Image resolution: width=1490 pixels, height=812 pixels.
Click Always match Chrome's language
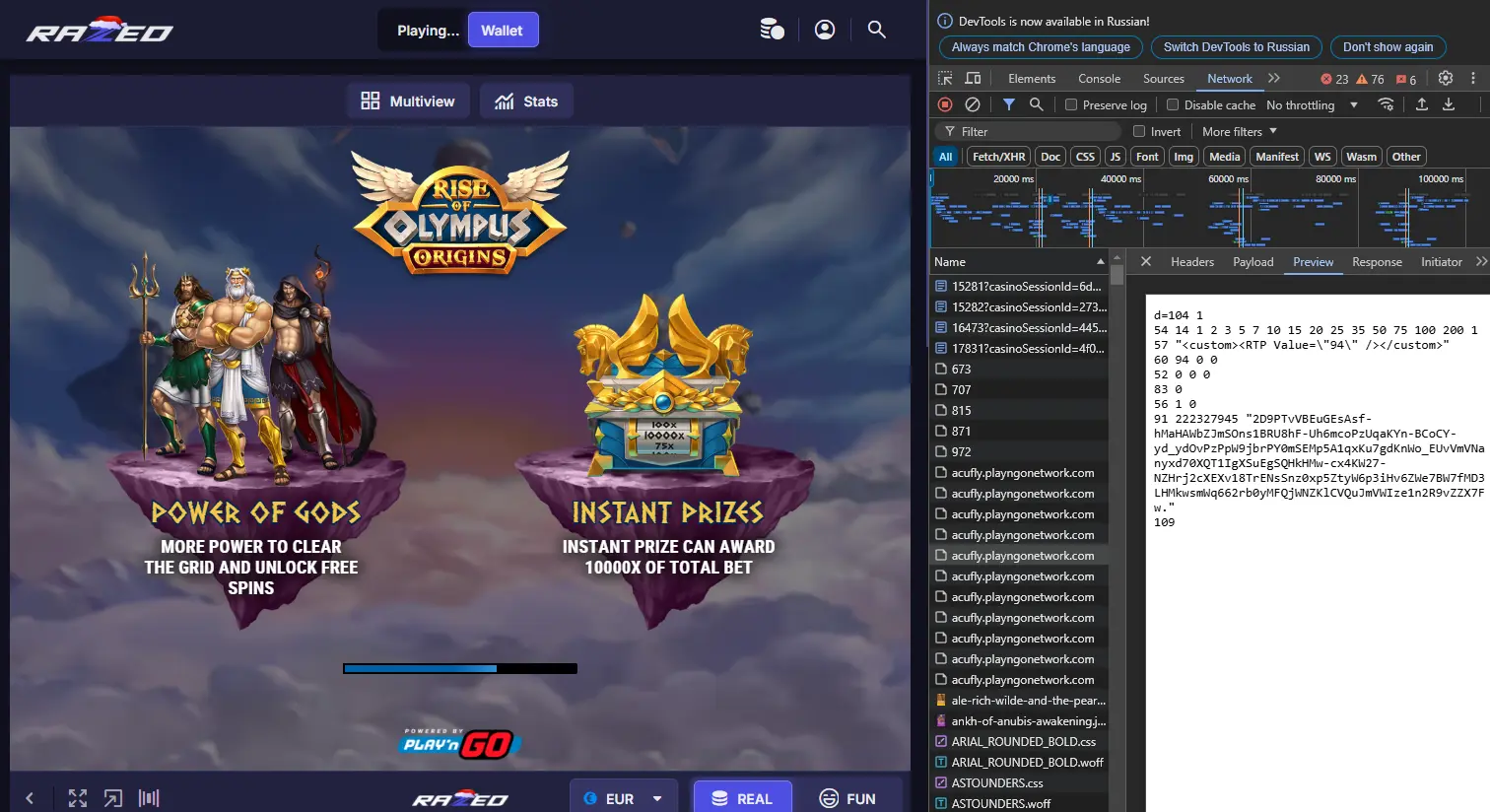click(1041, 46)
